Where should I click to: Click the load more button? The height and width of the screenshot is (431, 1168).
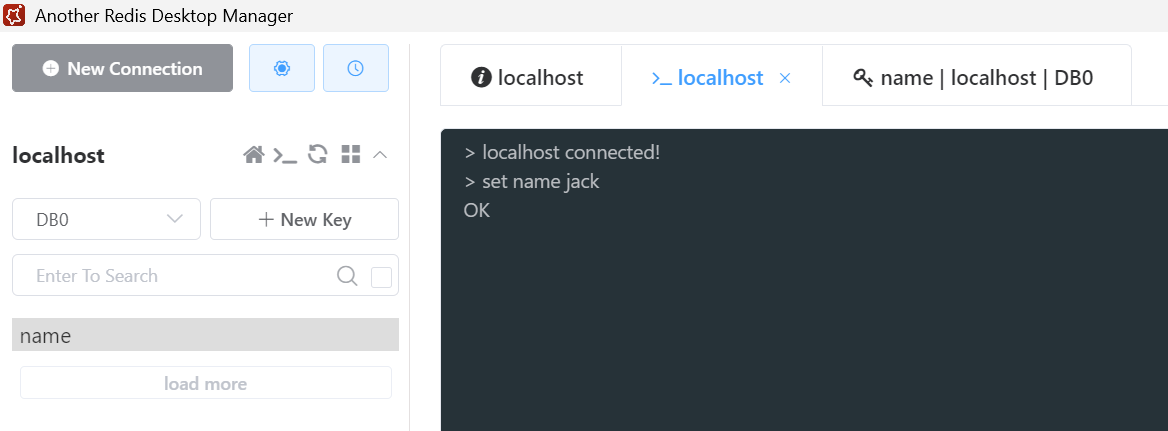[x=205, y=384]
